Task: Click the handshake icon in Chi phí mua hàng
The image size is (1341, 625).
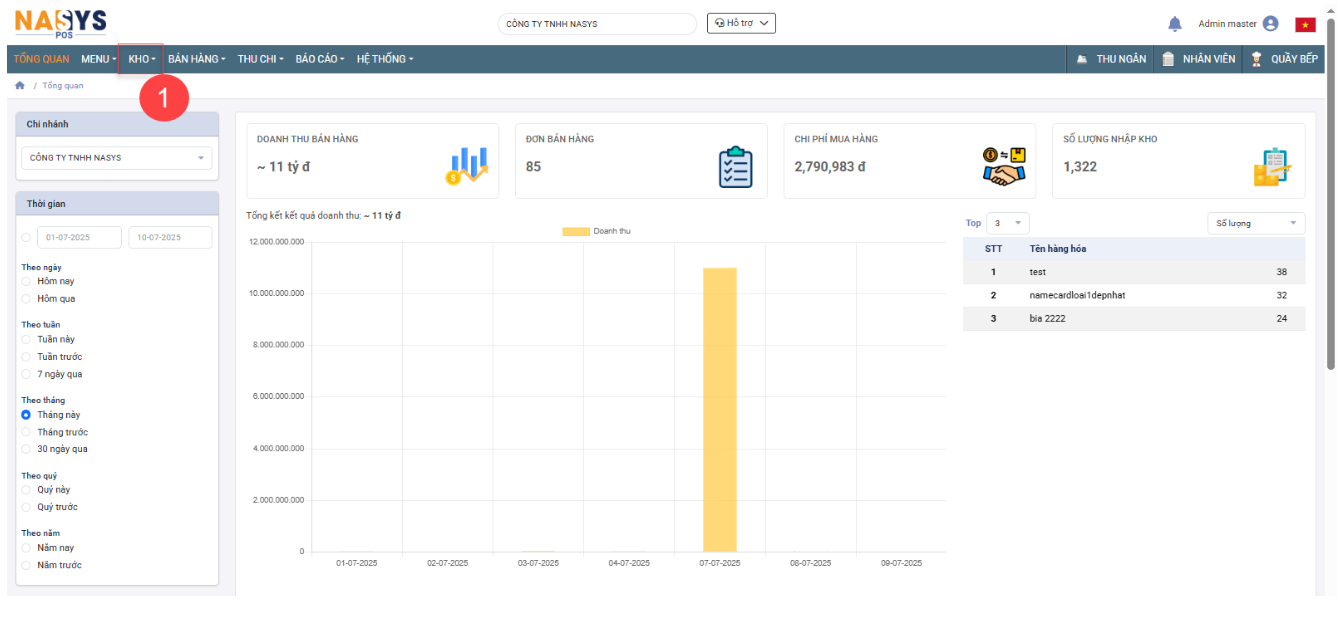Action: click(1004, 166)
